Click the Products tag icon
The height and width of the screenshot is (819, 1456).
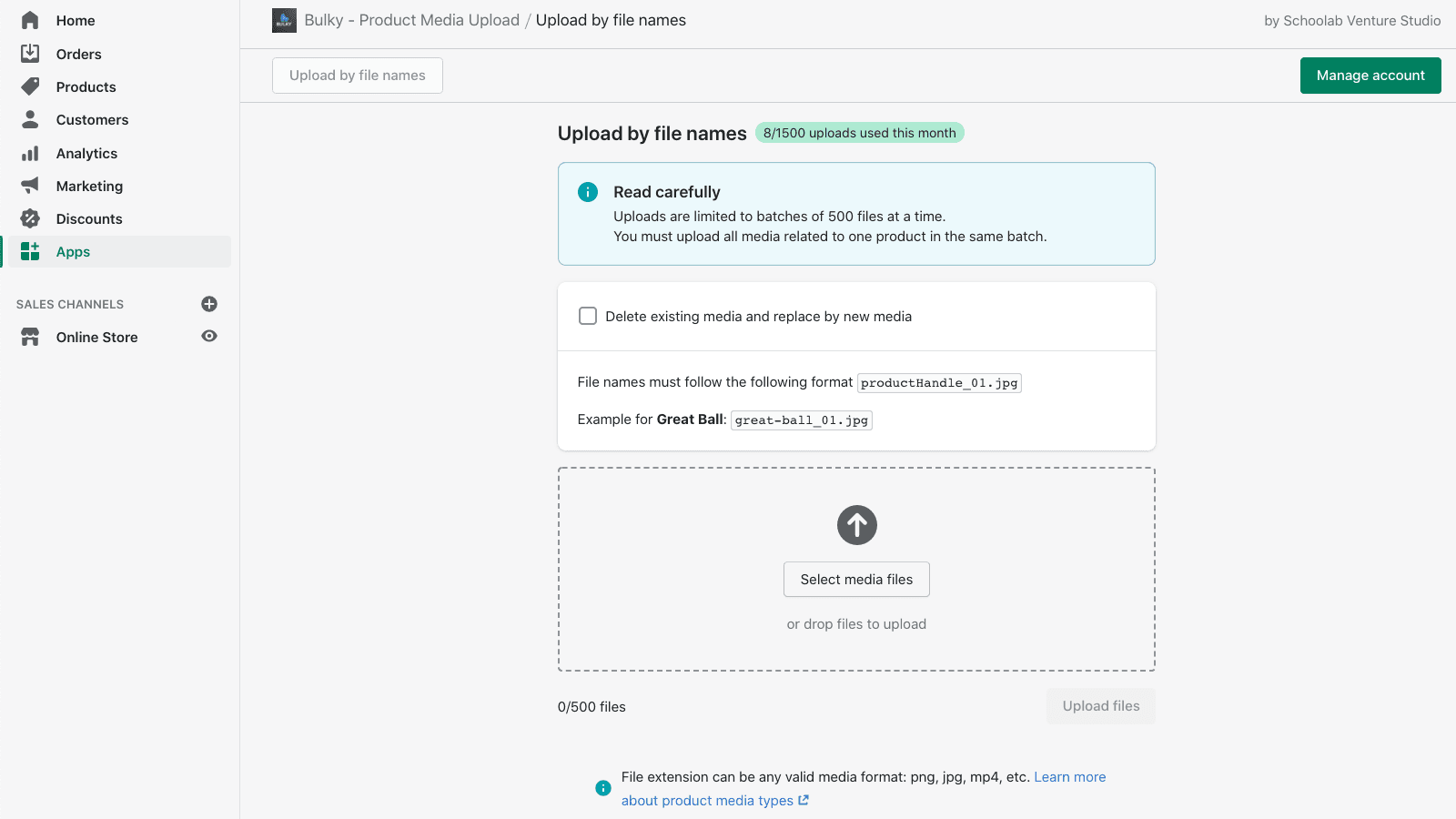[30, 86]
